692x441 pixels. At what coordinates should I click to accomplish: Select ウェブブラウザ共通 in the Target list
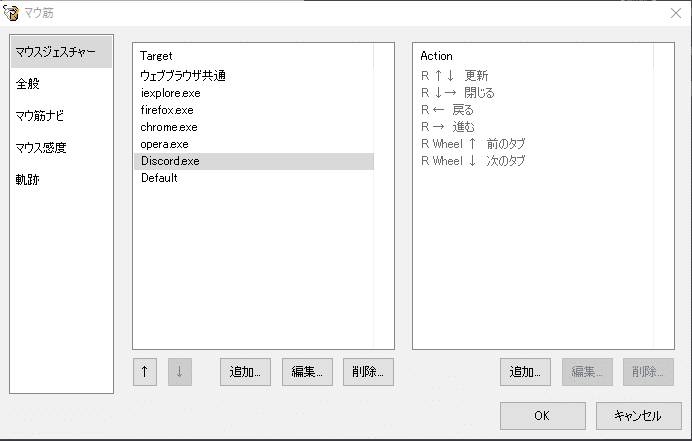point(254,76)
